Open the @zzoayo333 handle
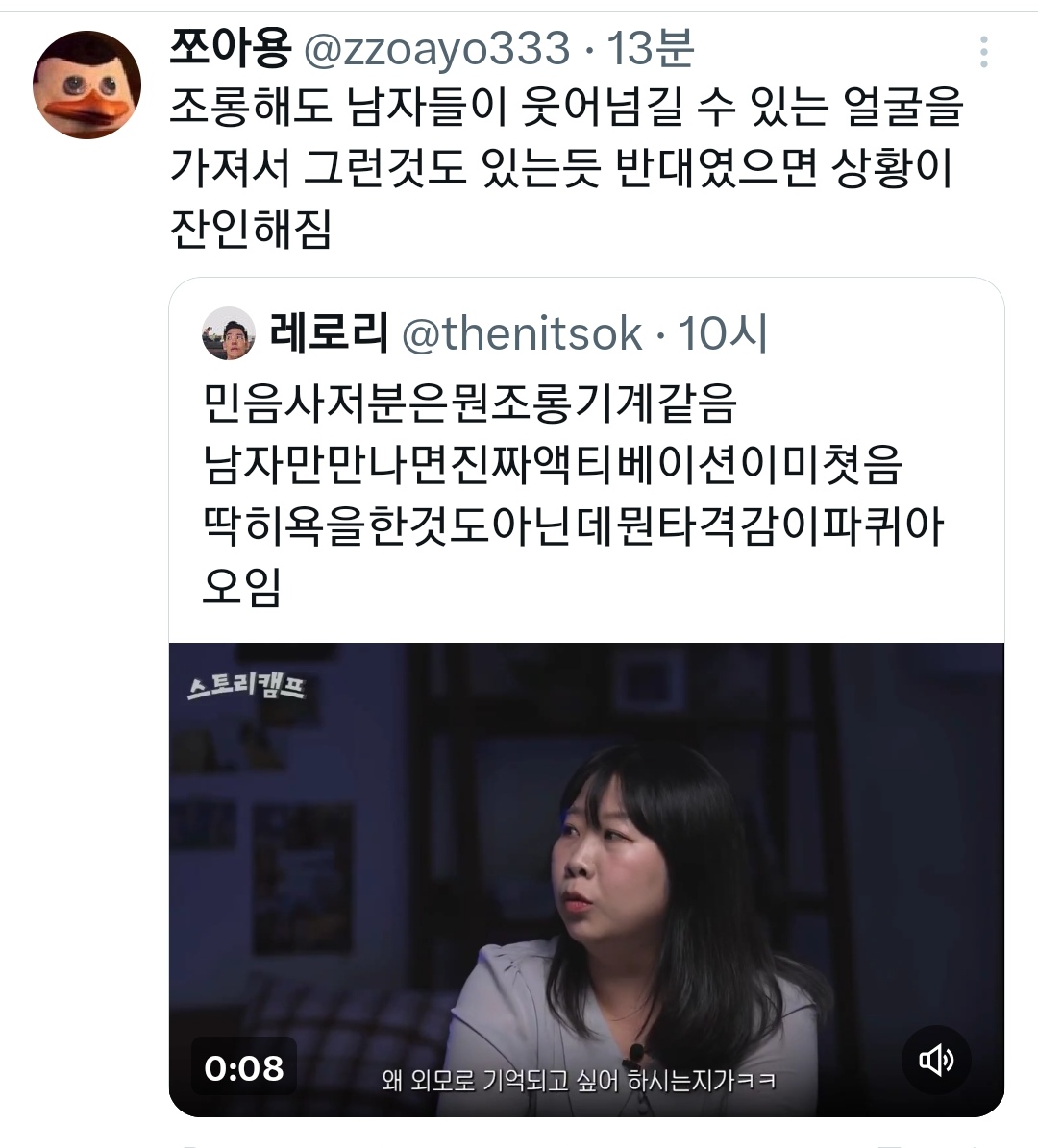 click(436, 48)
